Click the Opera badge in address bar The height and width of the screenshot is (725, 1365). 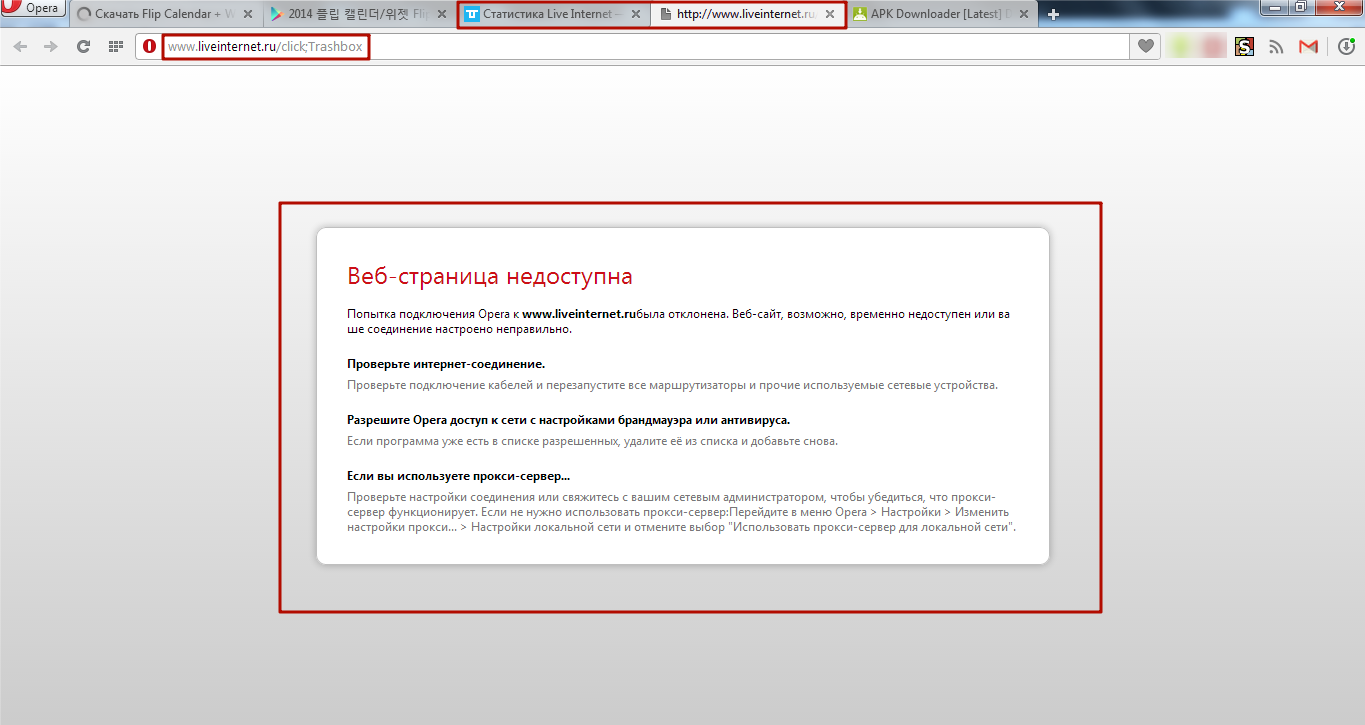pyautogui.click(x=150, y=46)
